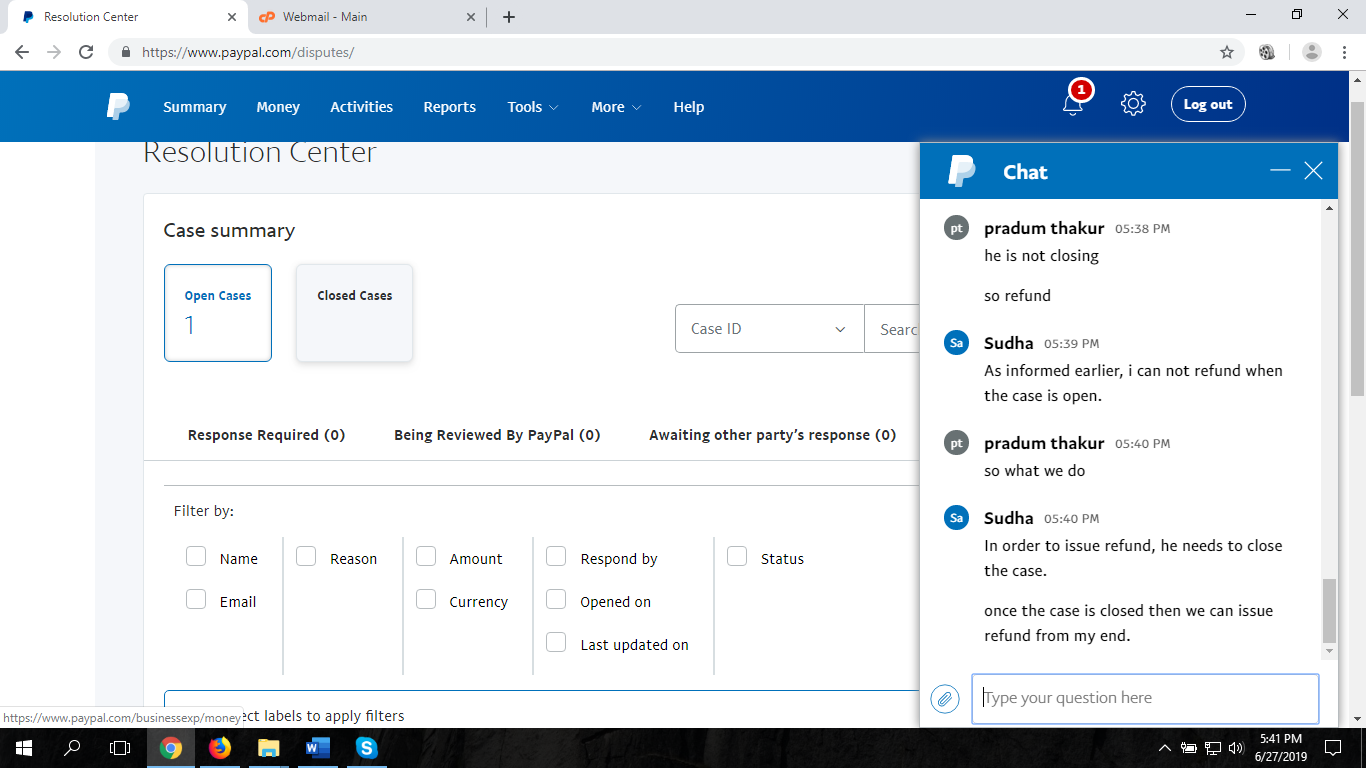Open the Windows Start menu

[x=22, y=747]
